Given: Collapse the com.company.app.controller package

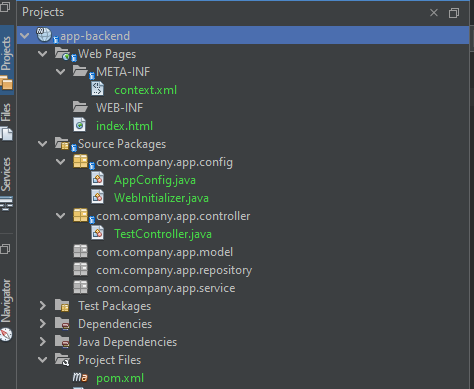Looking at the screenshot, I should coord(60,216).
